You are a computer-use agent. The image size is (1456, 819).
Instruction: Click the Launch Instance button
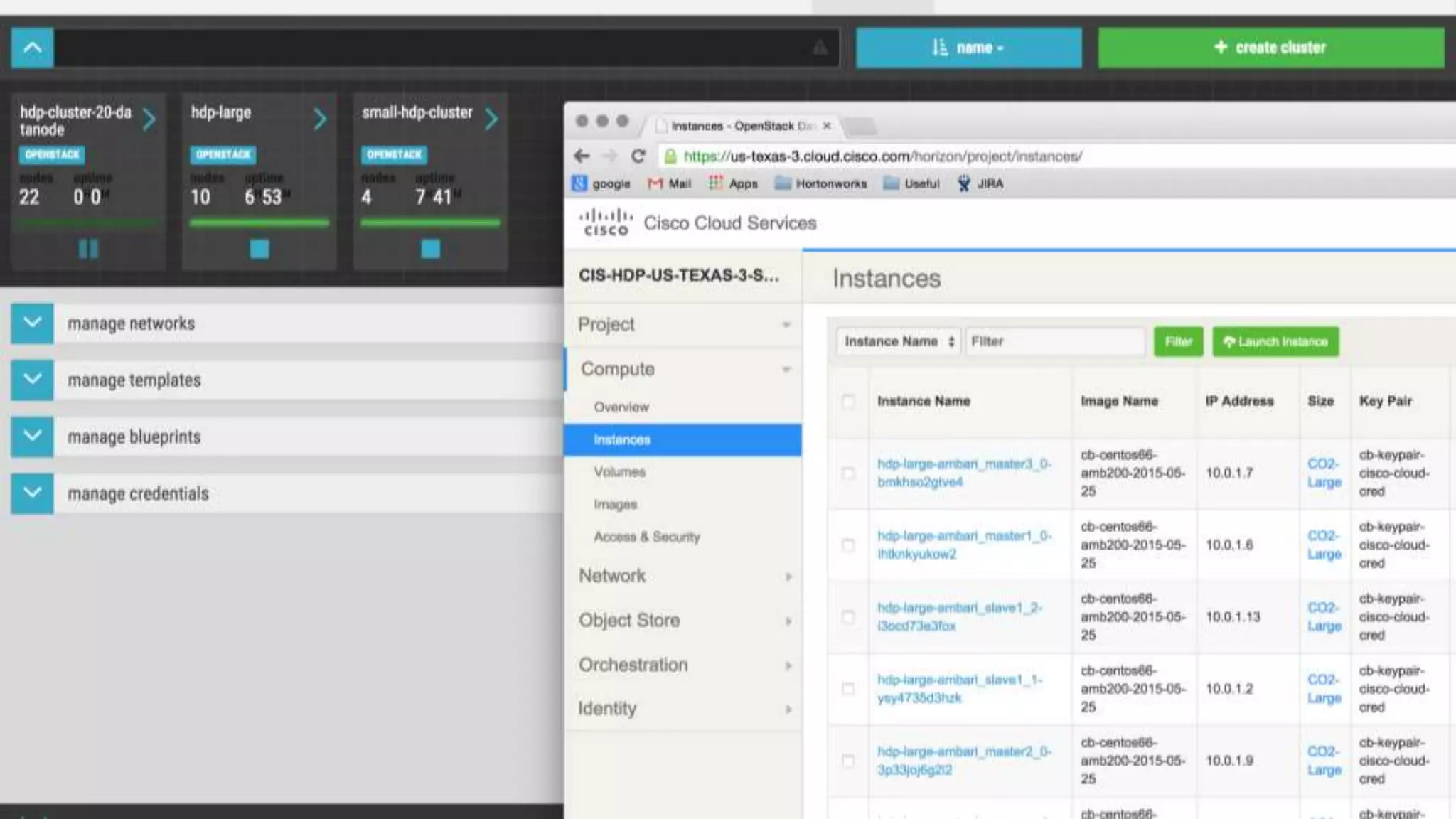(x=1275, y=341)
